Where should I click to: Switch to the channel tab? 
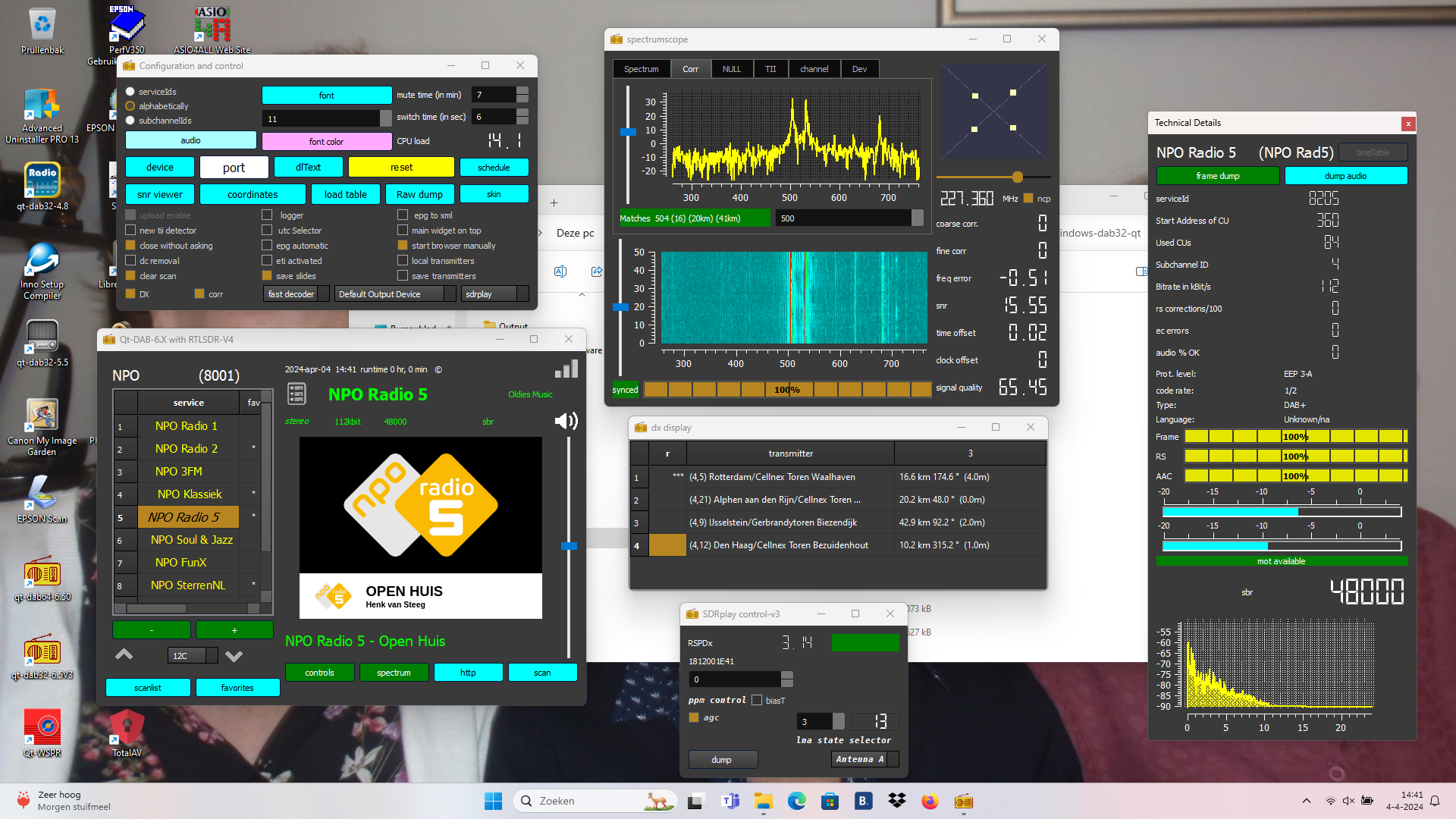coord(814,69)
